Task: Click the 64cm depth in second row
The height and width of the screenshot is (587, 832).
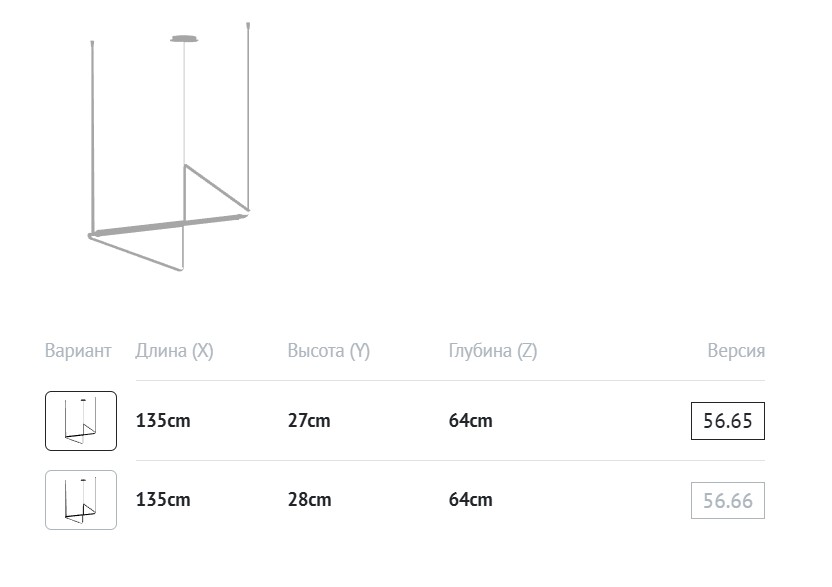Action: click(x=471, y=499)
